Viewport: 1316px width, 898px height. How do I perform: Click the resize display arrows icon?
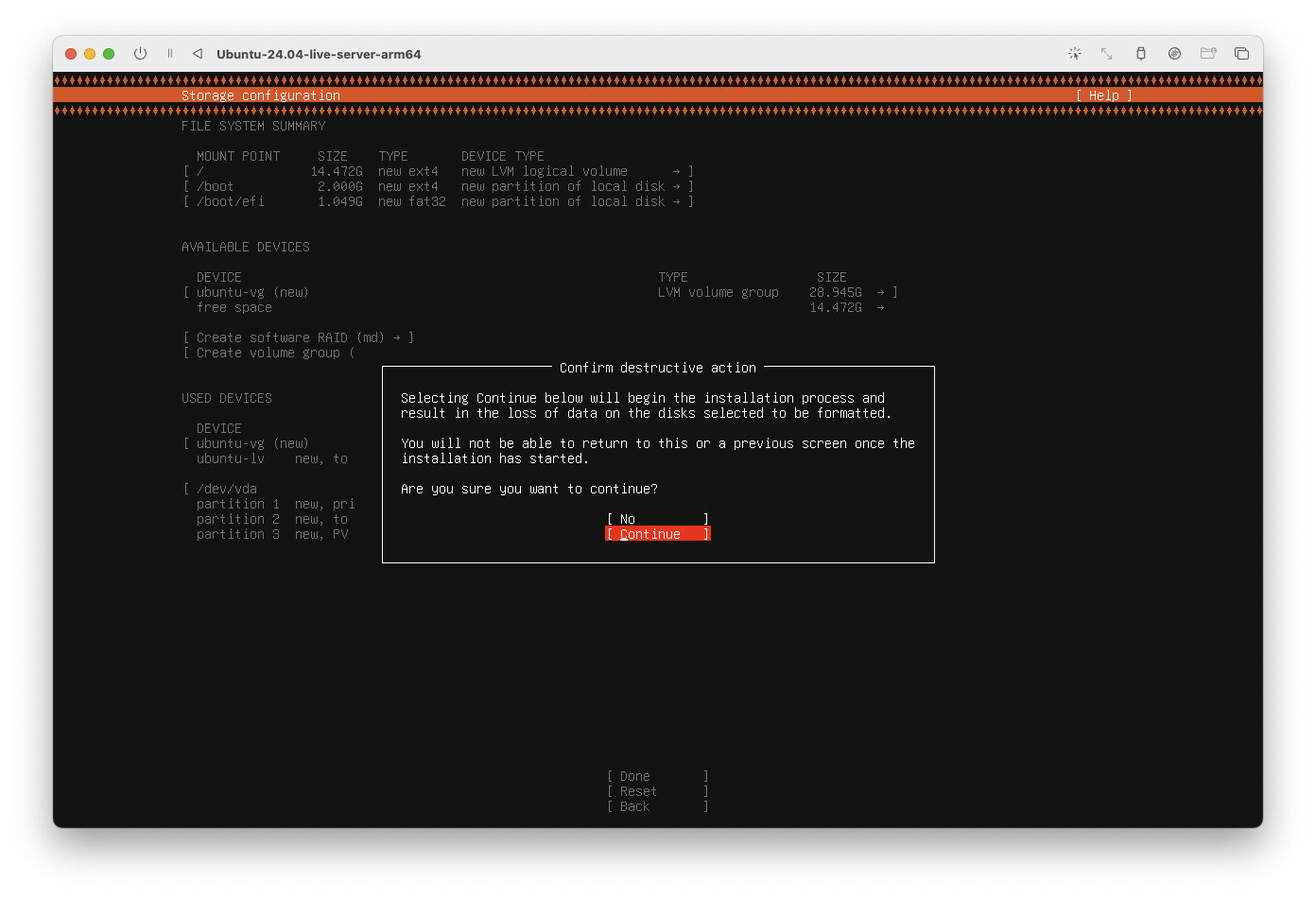point(1107,54)
